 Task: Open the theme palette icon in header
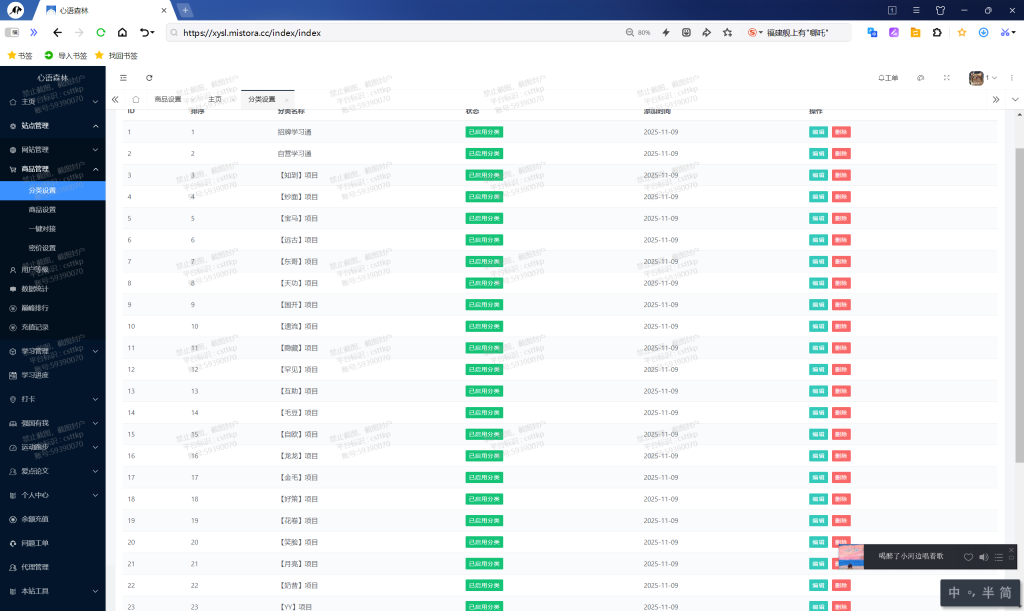920,77
